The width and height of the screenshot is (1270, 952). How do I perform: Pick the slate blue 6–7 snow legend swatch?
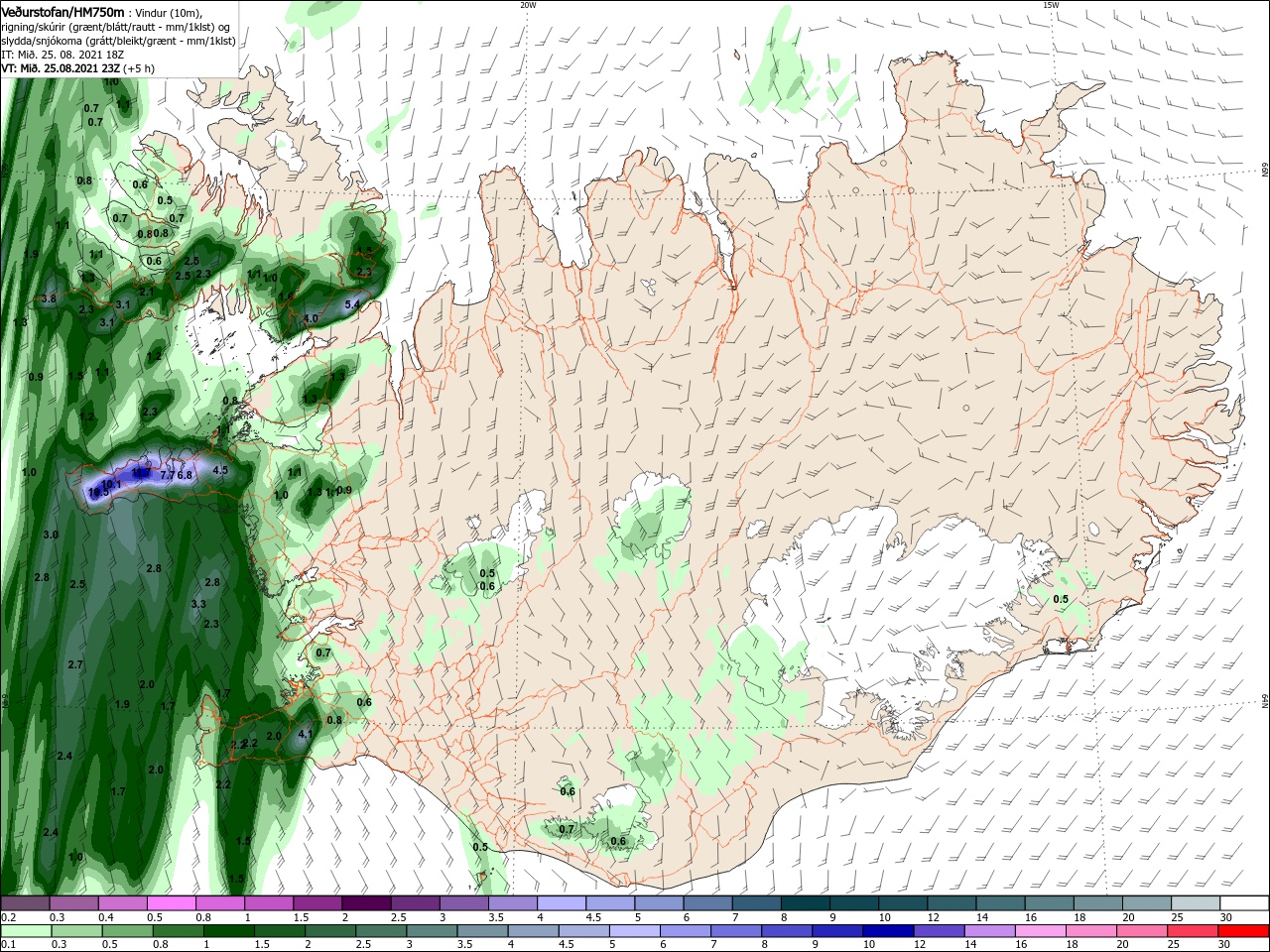[708, 903]
